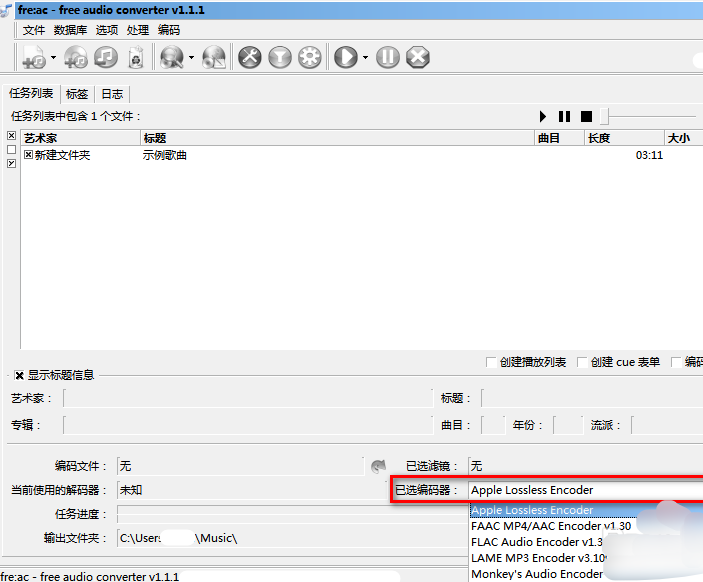Click the submit CDDB data icon
This screenshot has width=703, height=582.
tap(214, 57)
